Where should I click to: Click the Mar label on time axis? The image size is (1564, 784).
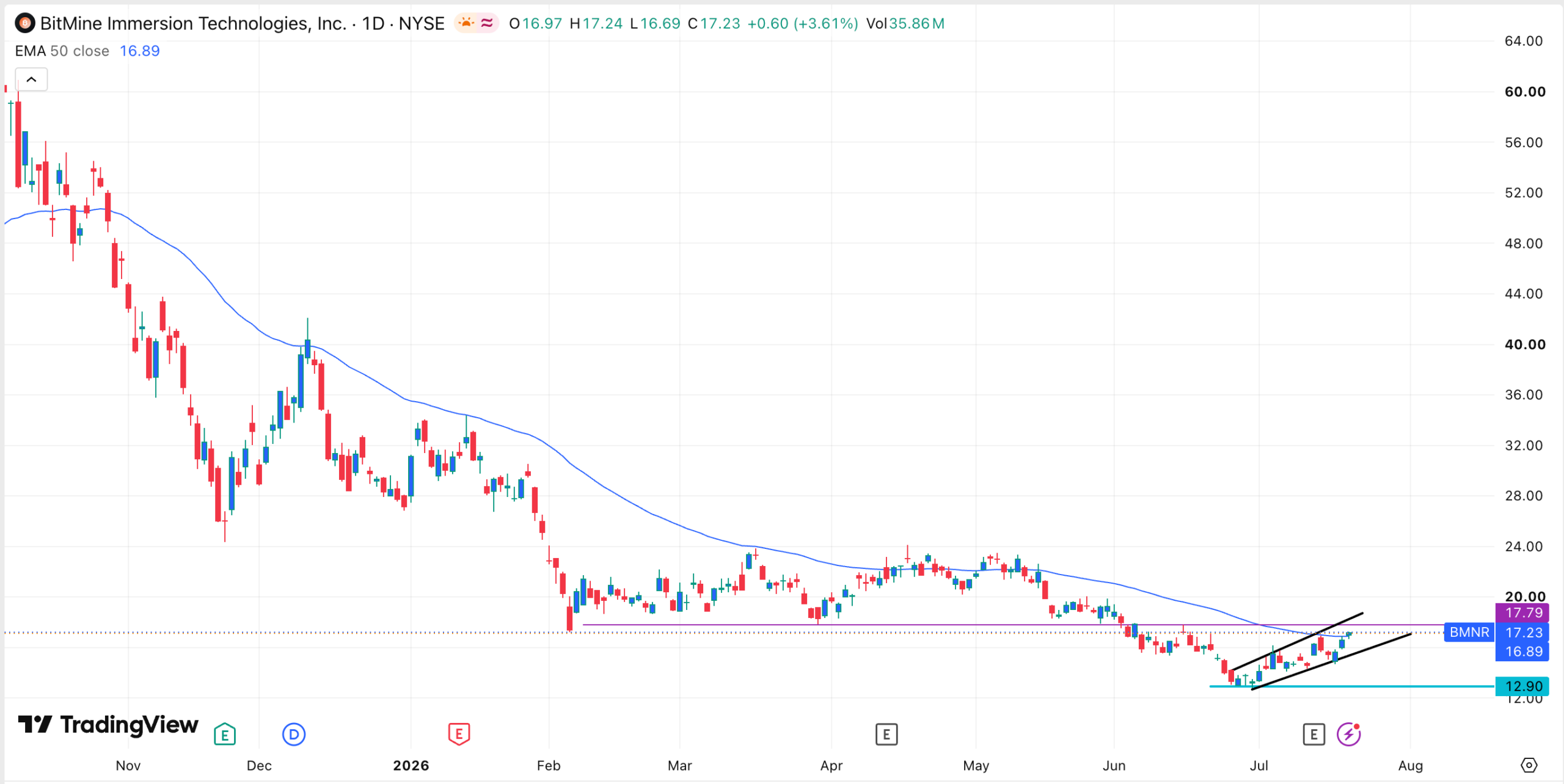pos(680,765)
